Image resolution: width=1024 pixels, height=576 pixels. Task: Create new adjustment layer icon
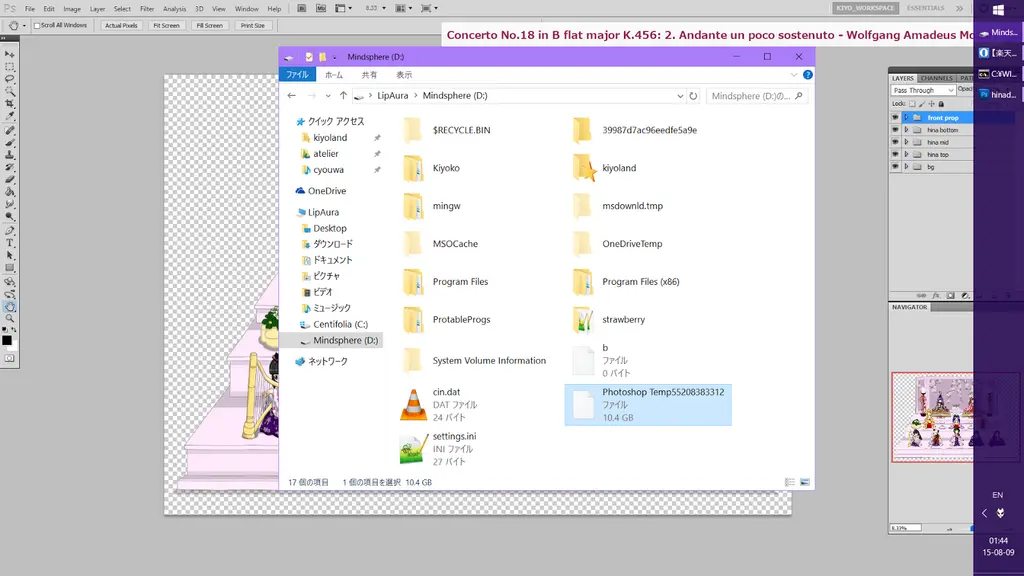tap(965, 296)
